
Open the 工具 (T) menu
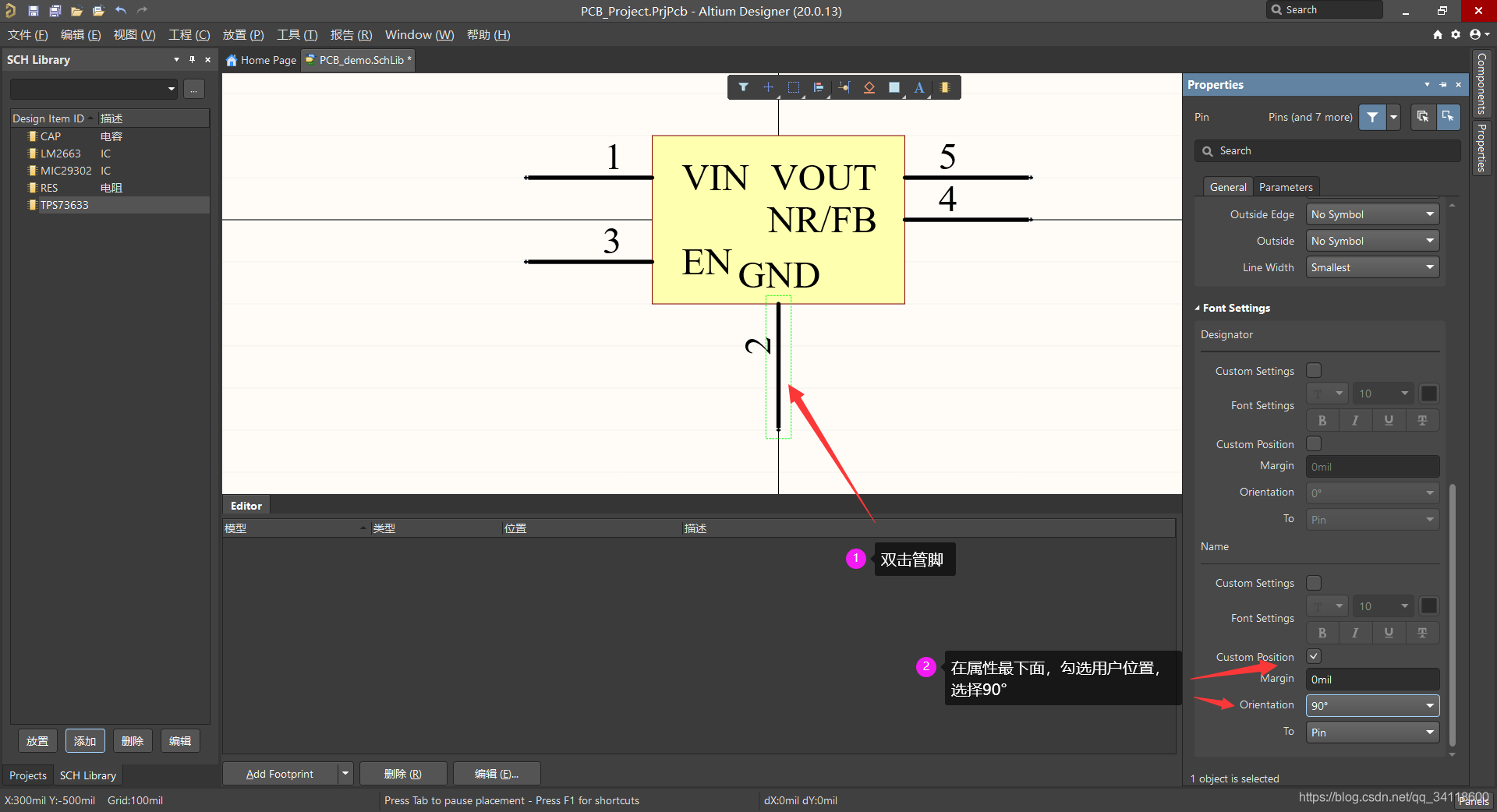point(297,35)
